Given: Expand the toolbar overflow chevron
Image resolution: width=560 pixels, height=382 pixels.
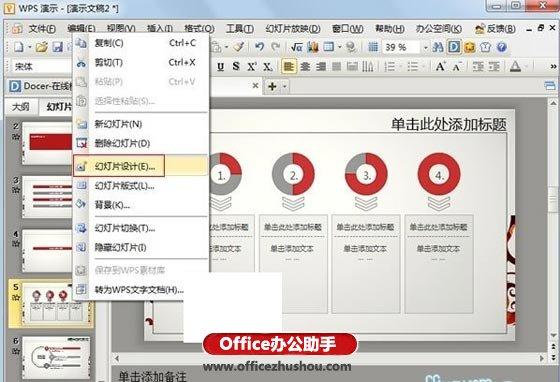Looking at the screenshot, I should tap(553, 67).
